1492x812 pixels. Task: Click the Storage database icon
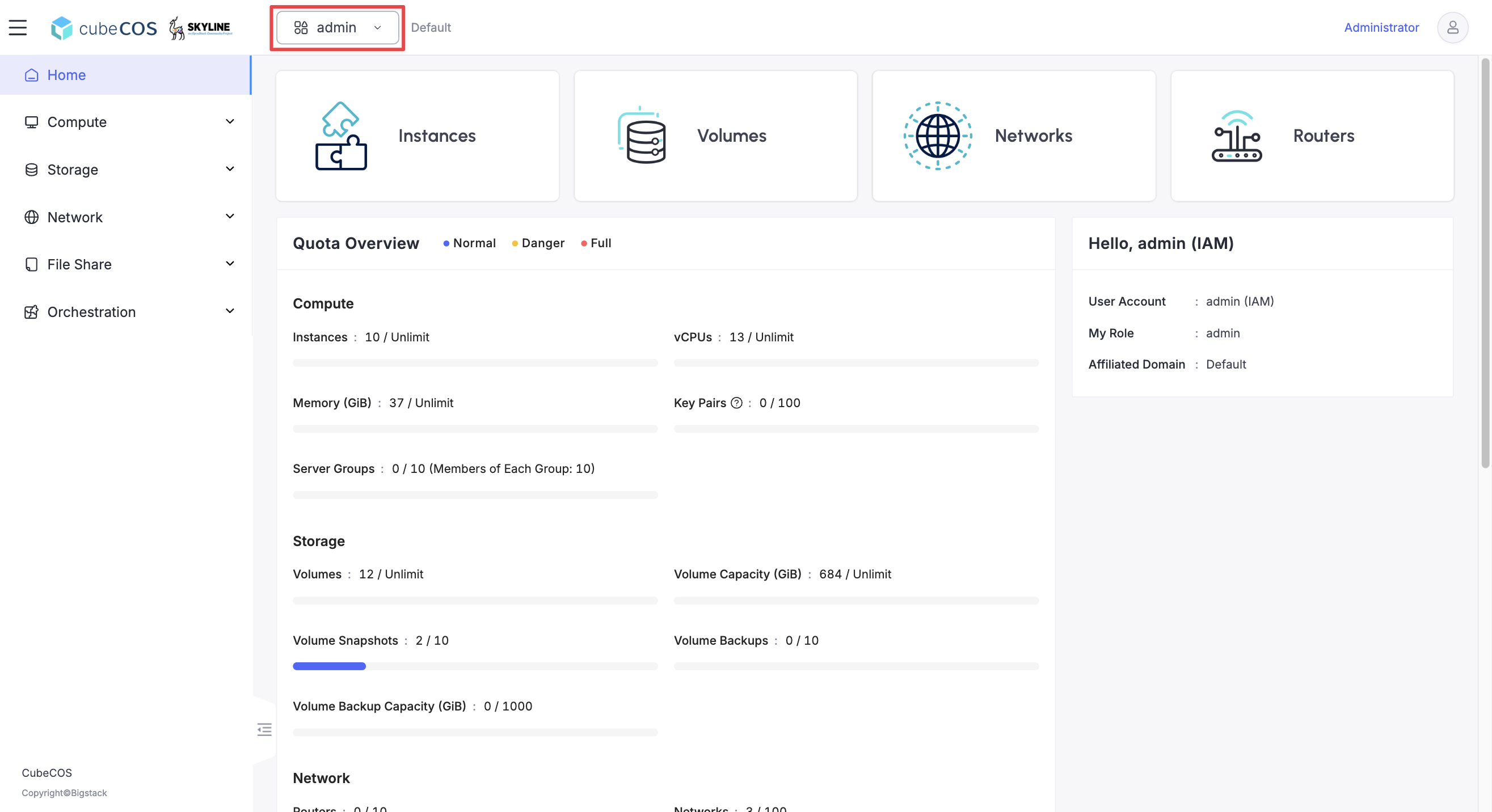point(31,170)
